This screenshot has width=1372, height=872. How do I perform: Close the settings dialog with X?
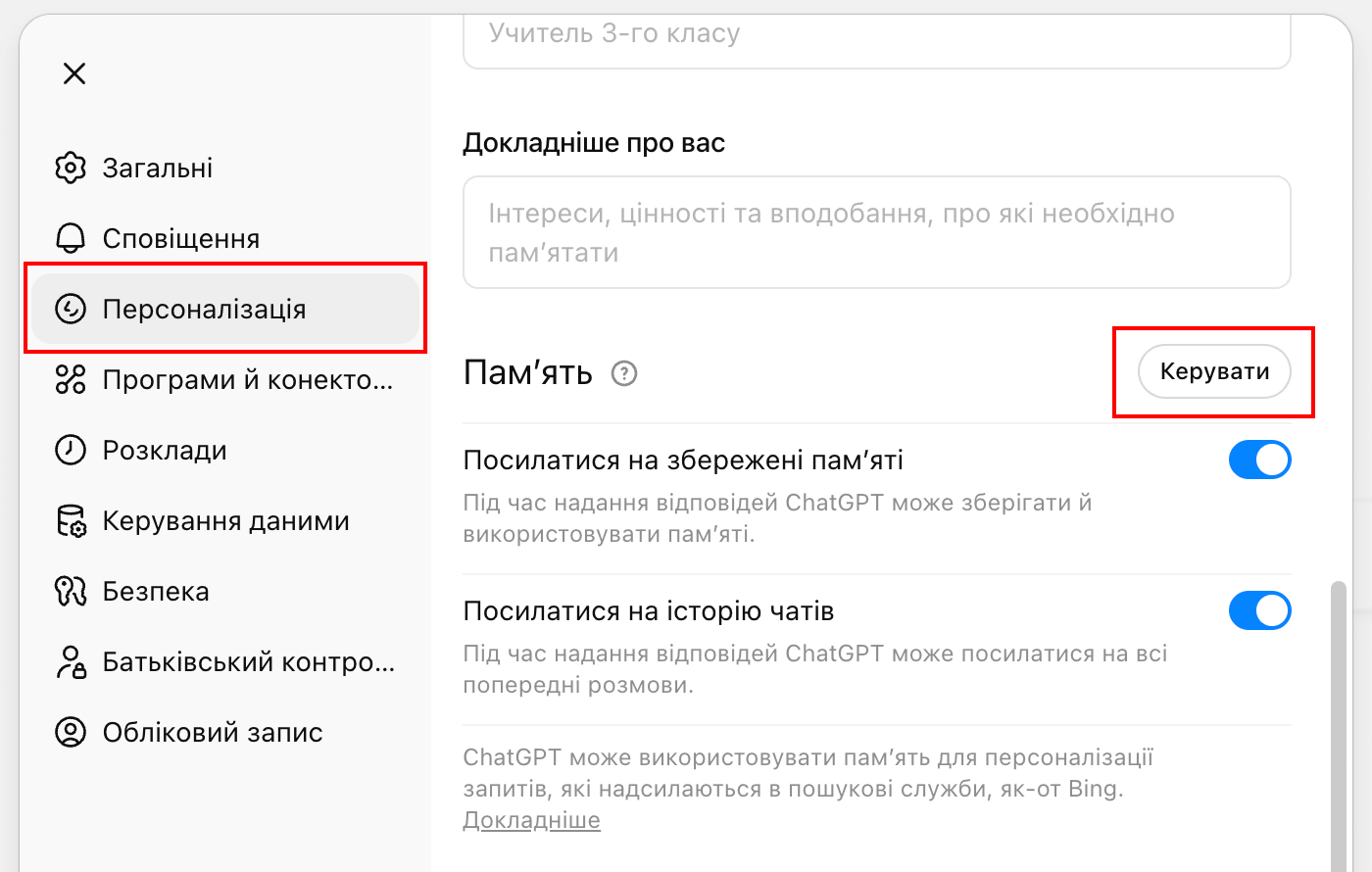pos(74,73)
